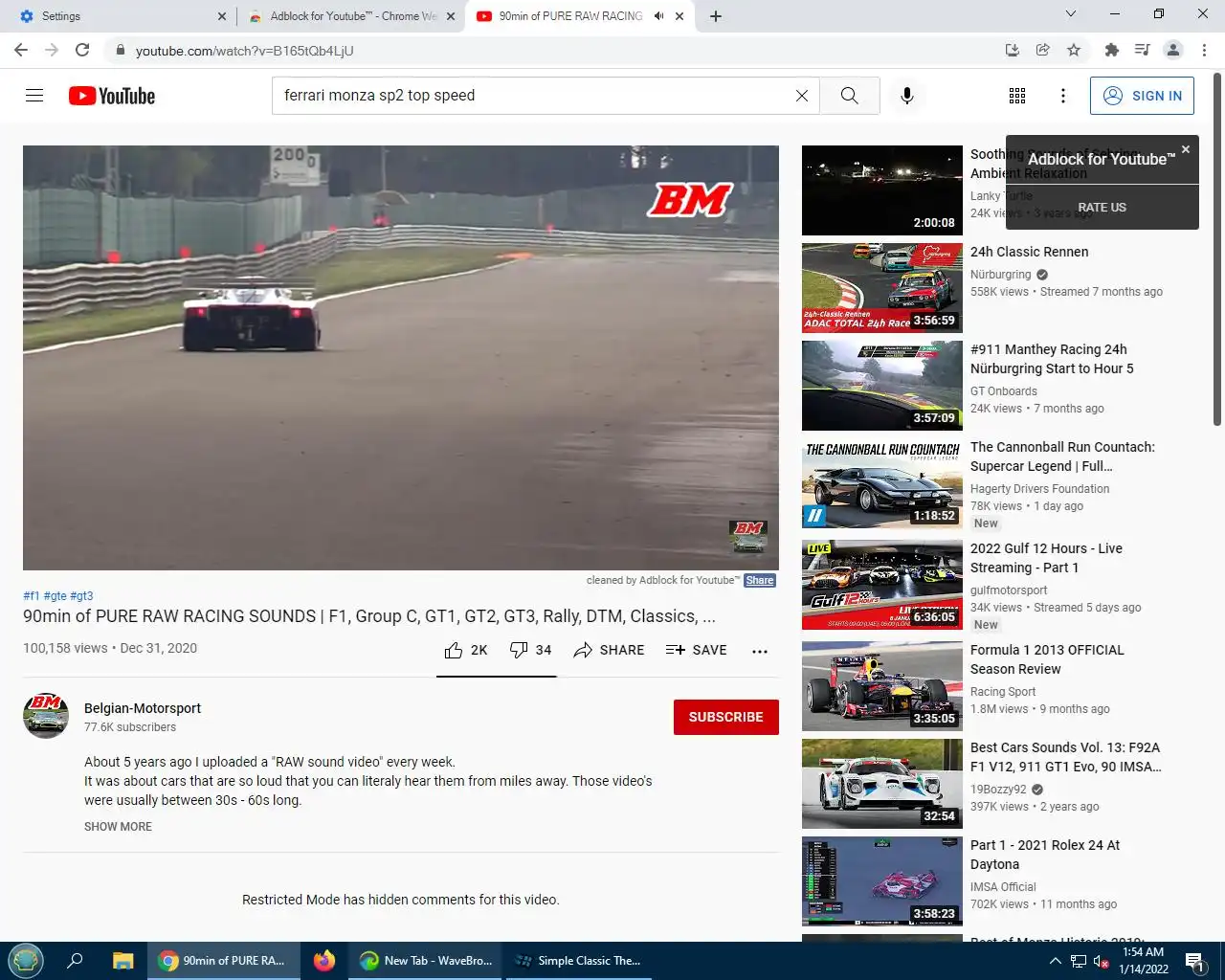Open File Explorer from taskbar
Viewport: 1225px width, 980px height.
point(122,961)
